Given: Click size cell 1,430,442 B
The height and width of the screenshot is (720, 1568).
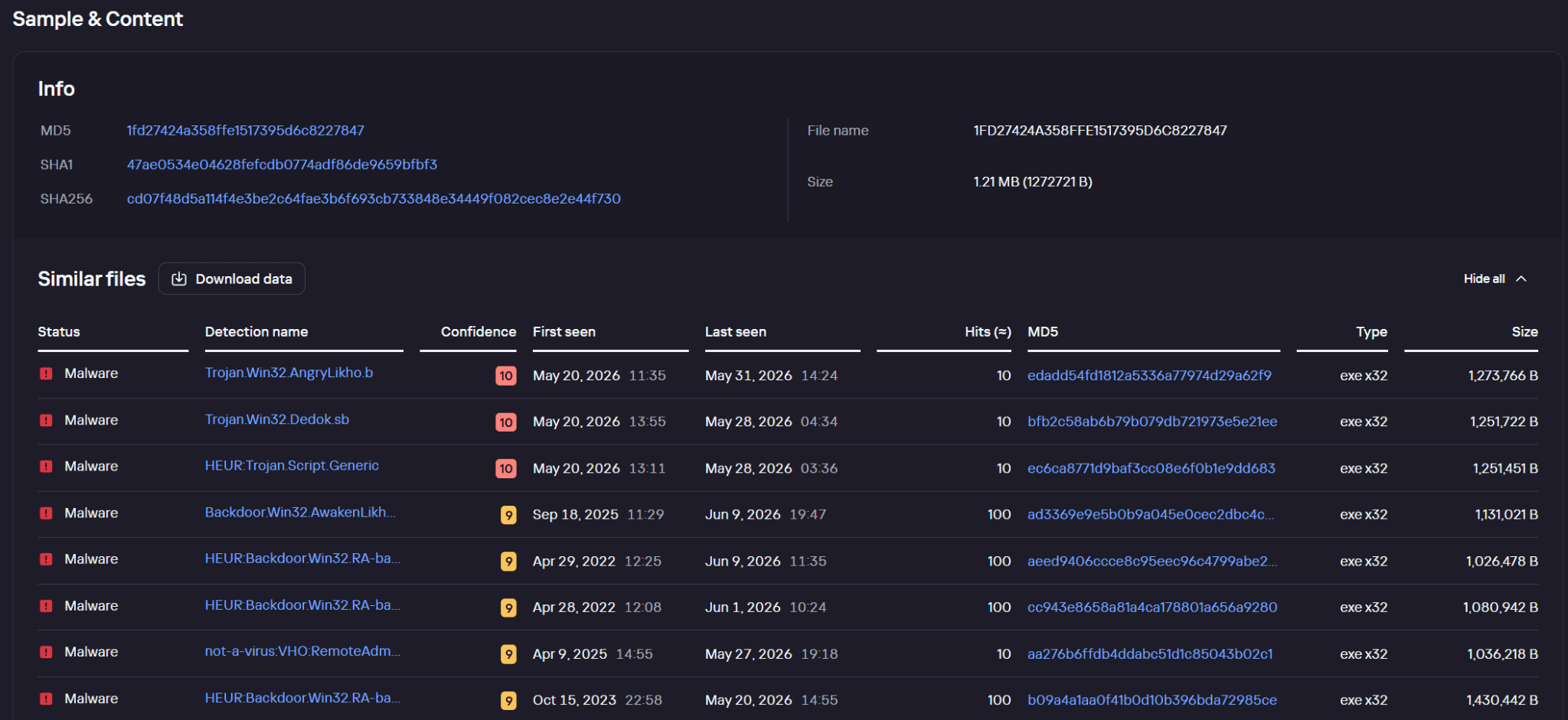Looking at the screenshot, I should 1502,699.
